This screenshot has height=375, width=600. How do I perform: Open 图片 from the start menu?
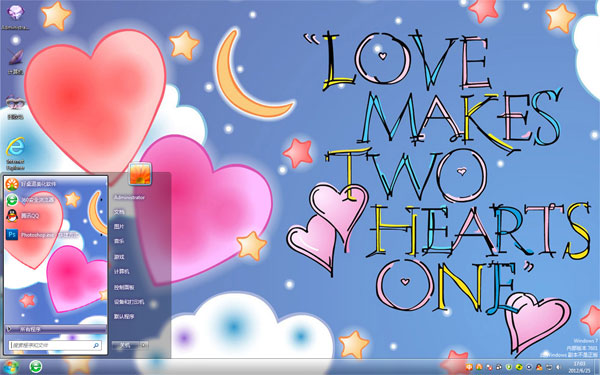coord(119,227)
